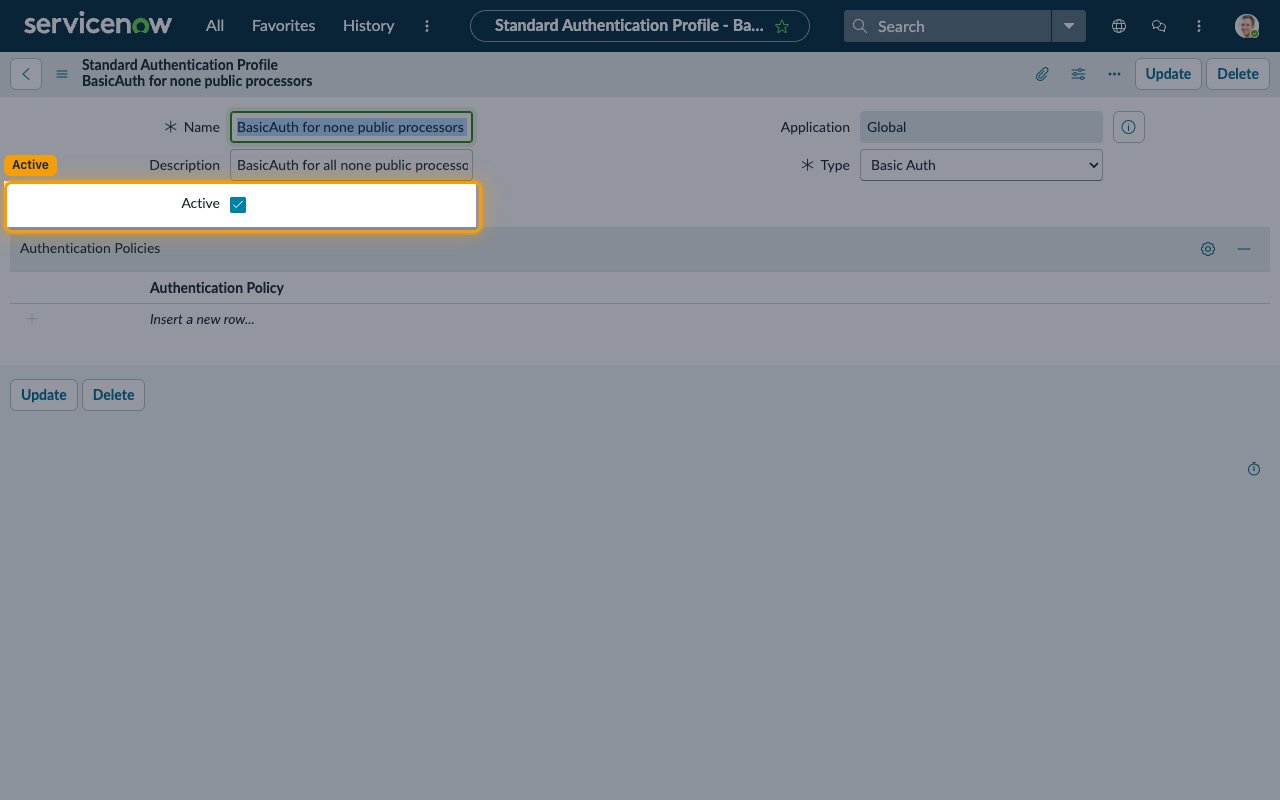Open the header vertical ellipsis menu
The width and height of the screenshot is (1280, 800).
coord(1199,26)
